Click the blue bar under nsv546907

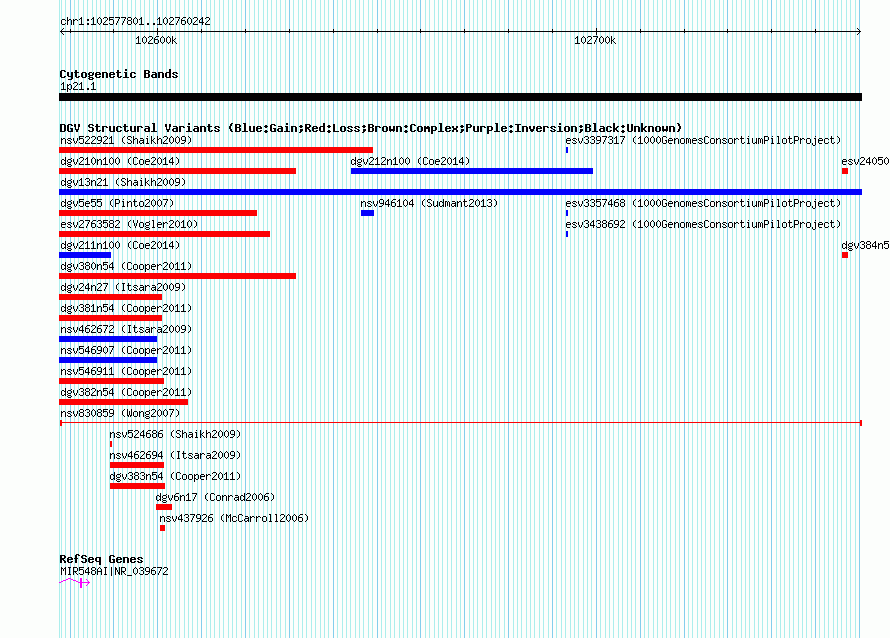[108, 360]
